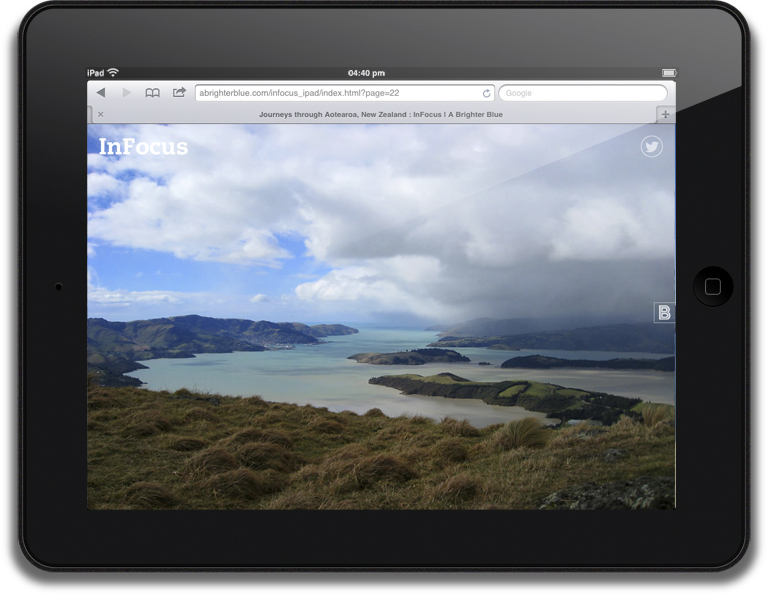768x595 pixels.
Task: Open the bookmarks book icon
Action: [152, 93]
